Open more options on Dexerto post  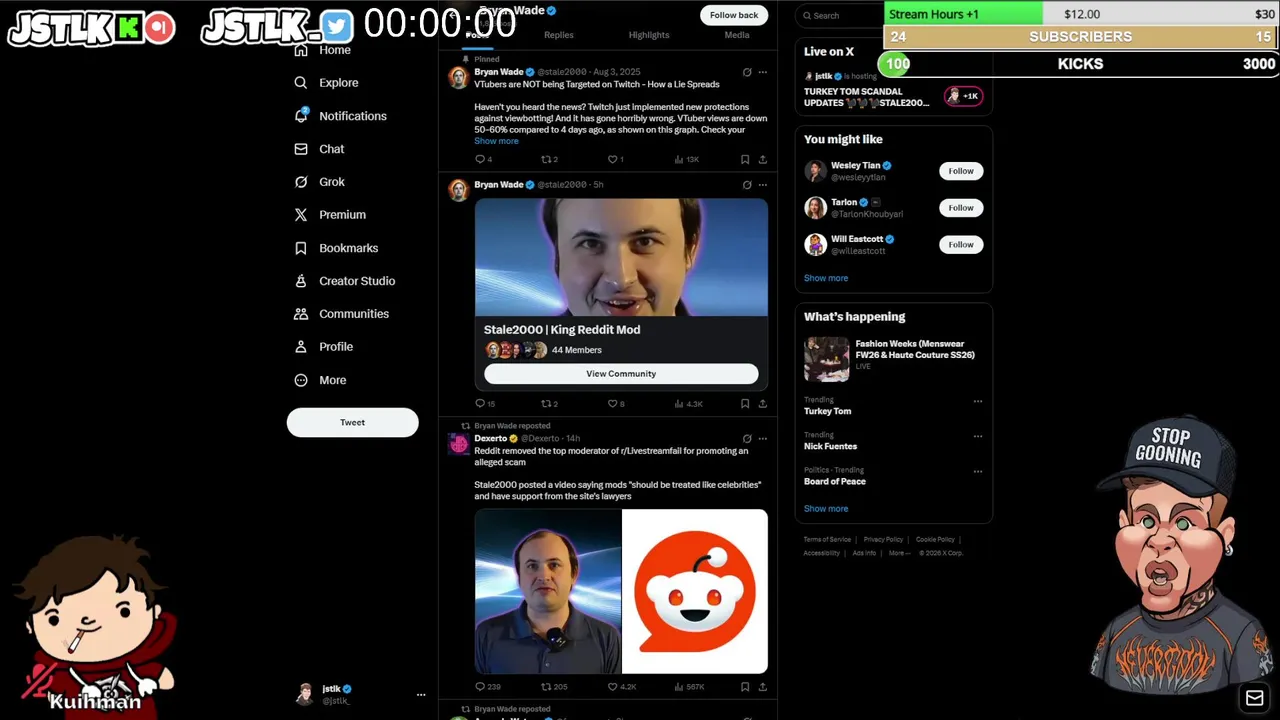[762, 438]
